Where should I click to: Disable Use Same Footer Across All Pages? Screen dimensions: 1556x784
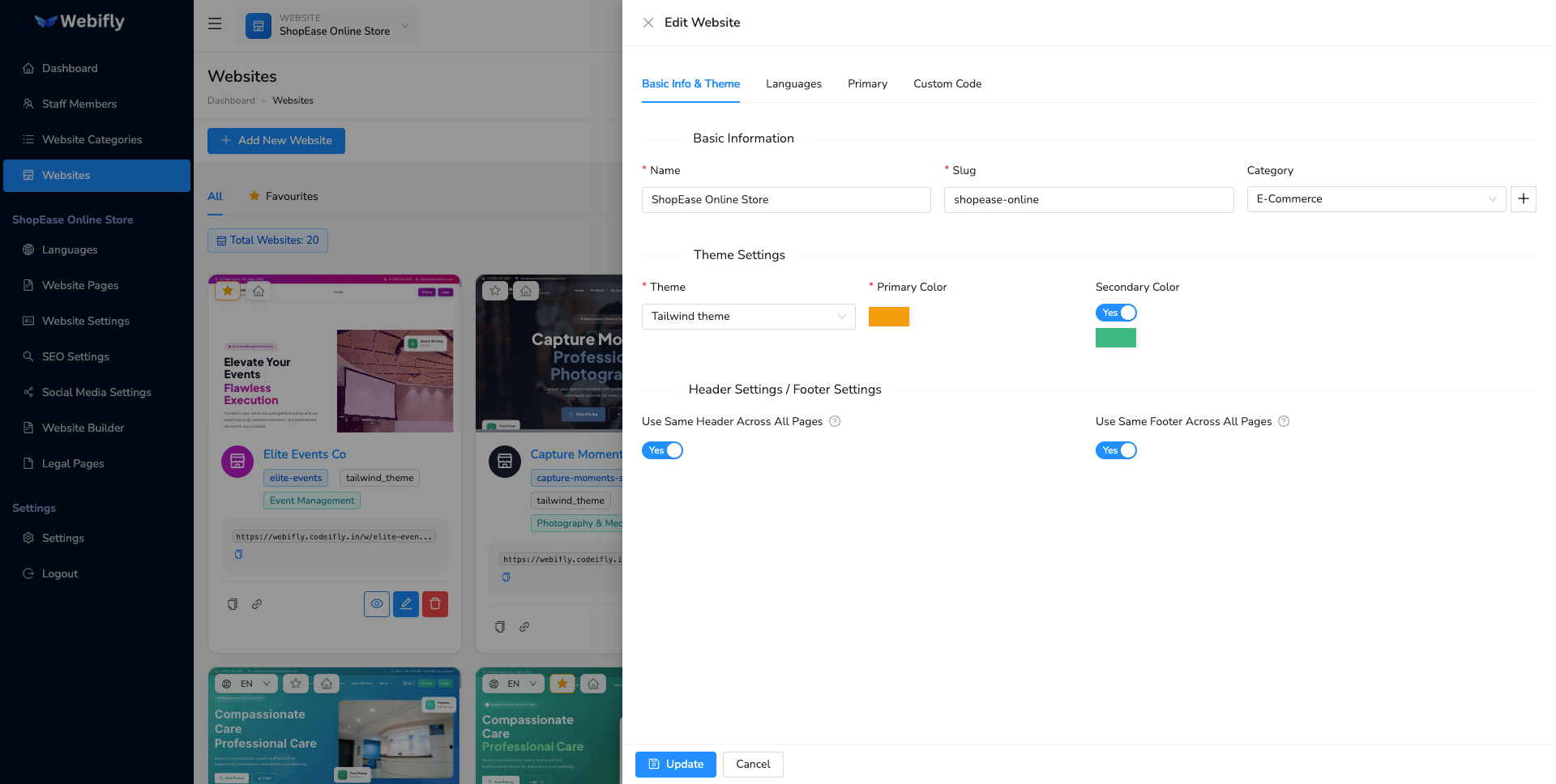tap(1116, 450)
